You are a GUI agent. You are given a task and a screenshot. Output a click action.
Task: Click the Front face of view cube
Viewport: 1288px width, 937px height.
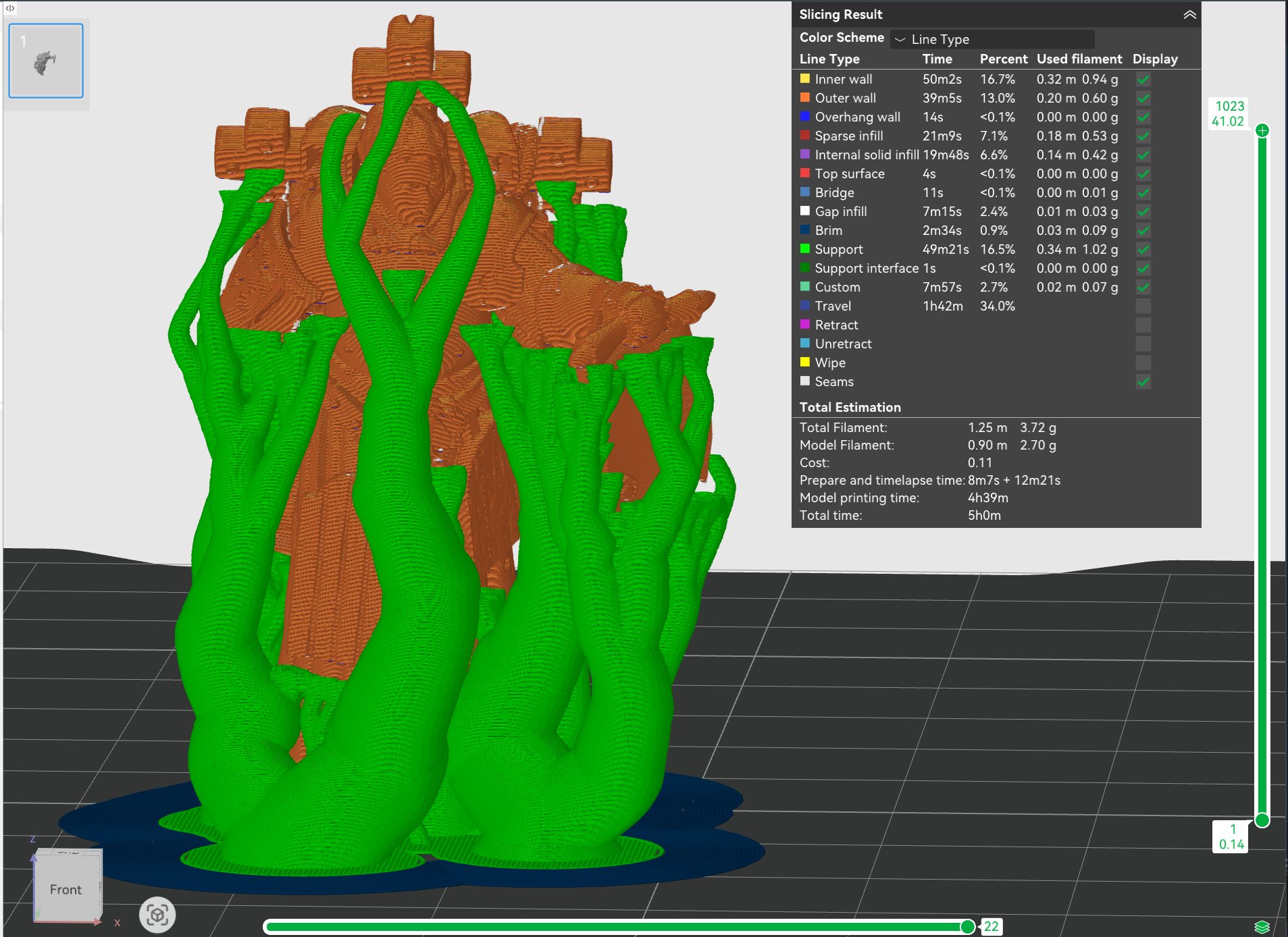pos(66,890)
